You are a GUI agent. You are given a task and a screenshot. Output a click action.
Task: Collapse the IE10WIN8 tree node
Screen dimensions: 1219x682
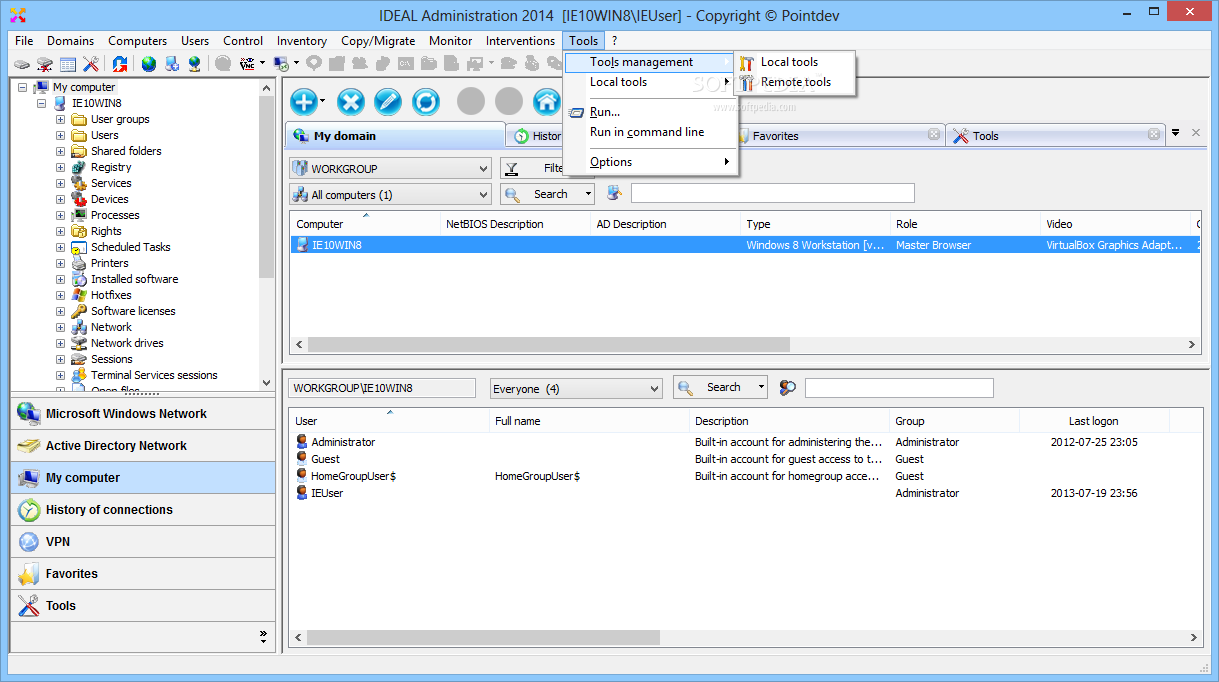41,103
